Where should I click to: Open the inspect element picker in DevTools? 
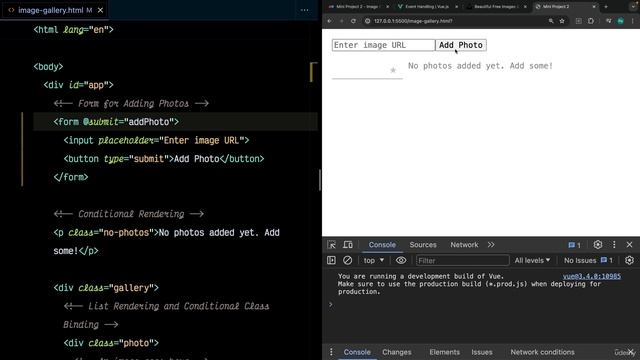331,245
